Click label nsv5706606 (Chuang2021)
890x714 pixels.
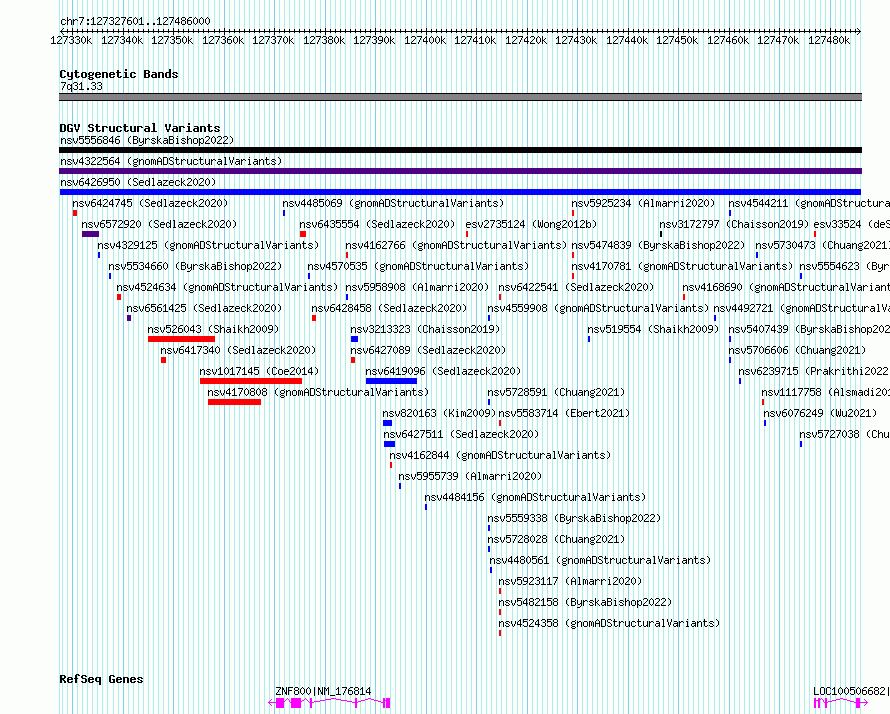[x=797, y=350]
